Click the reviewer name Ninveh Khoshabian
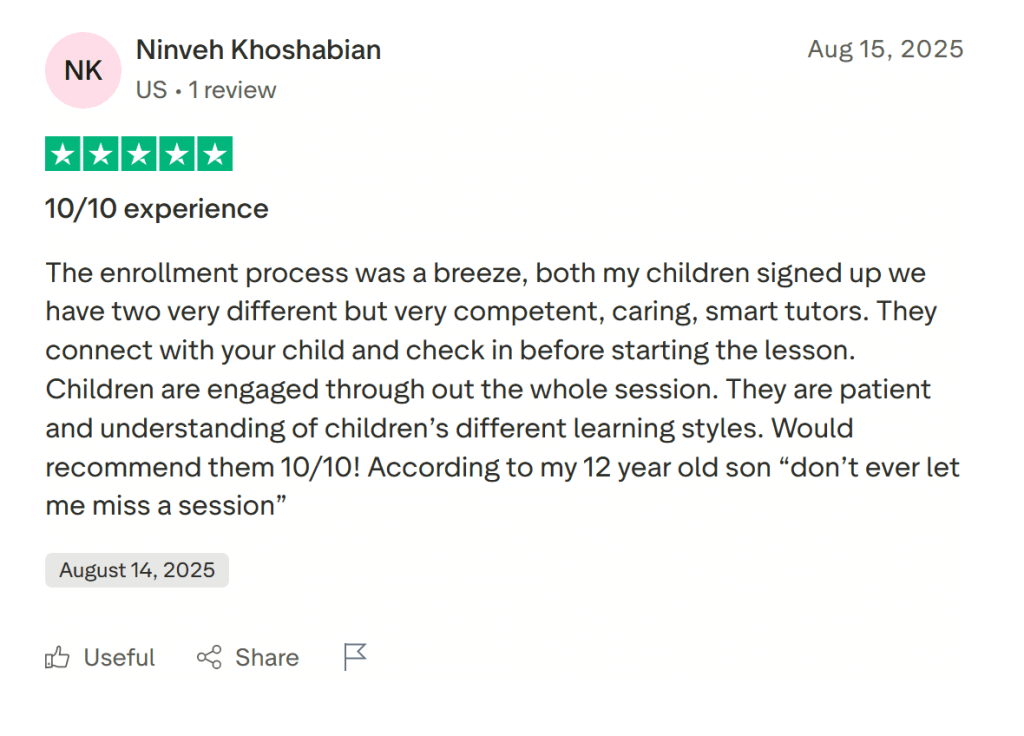Image resolution: width=1024 pixels, height=736 pixels. [258, 50]
